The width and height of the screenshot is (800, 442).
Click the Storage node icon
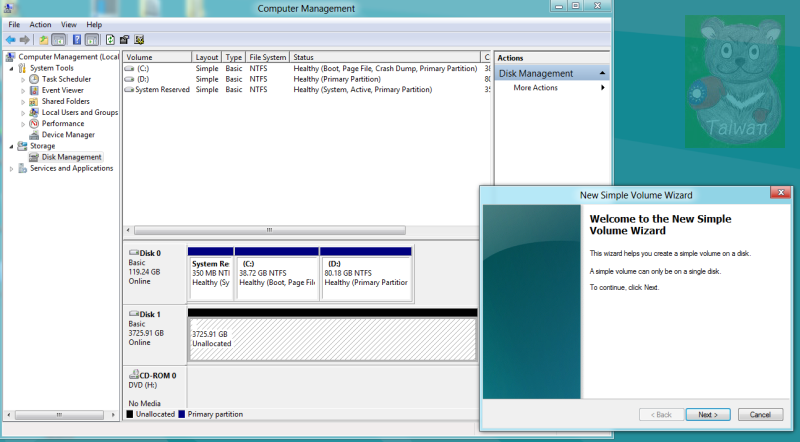click(x=22, y=146)
